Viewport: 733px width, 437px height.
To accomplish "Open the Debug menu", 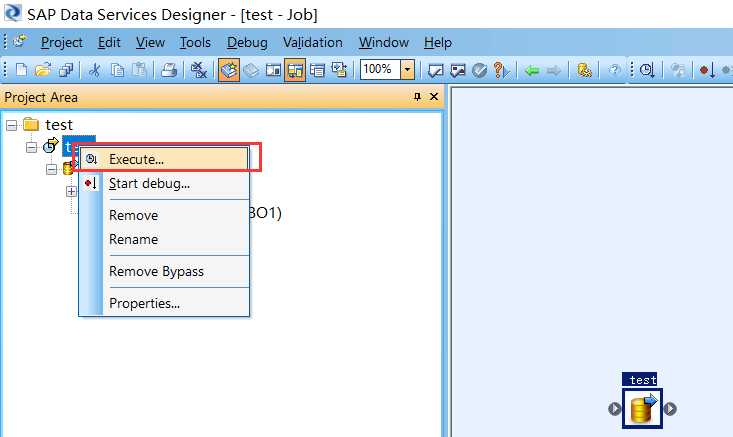I will point(247,43).
